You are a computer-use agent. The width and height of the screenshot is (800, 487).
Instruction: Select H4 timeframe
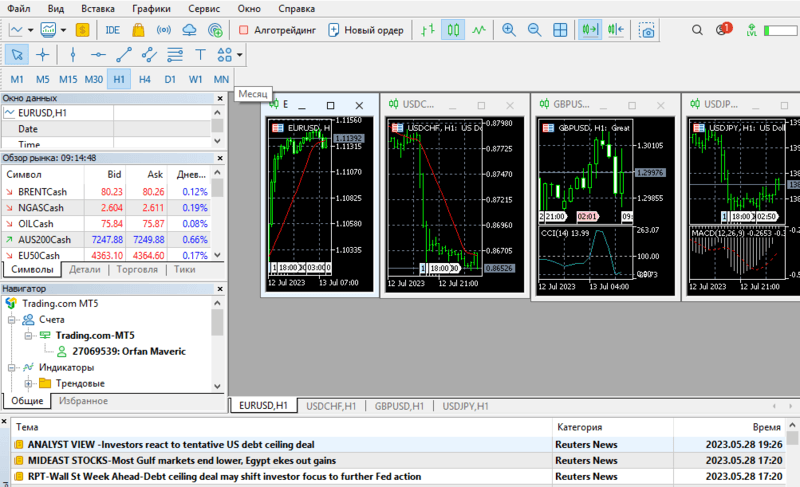tap(144, 80)
